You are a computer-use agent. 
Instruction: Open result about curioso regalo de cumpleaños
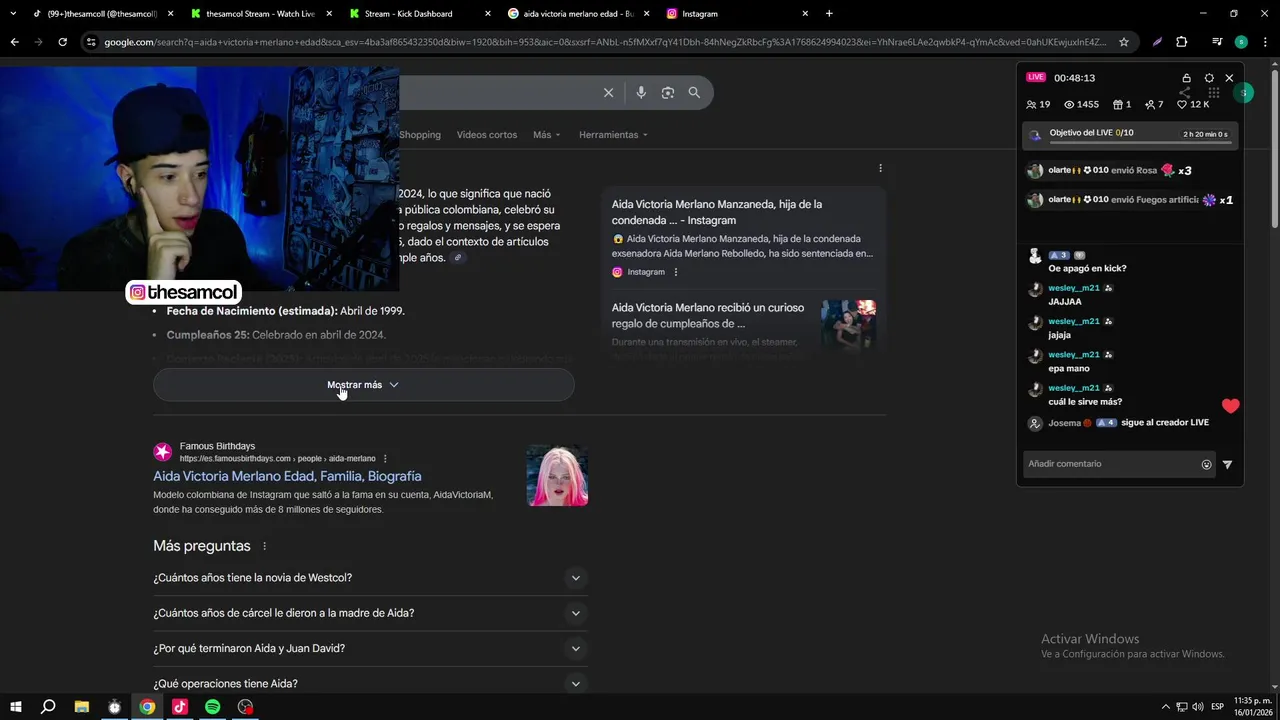(708, 316)
